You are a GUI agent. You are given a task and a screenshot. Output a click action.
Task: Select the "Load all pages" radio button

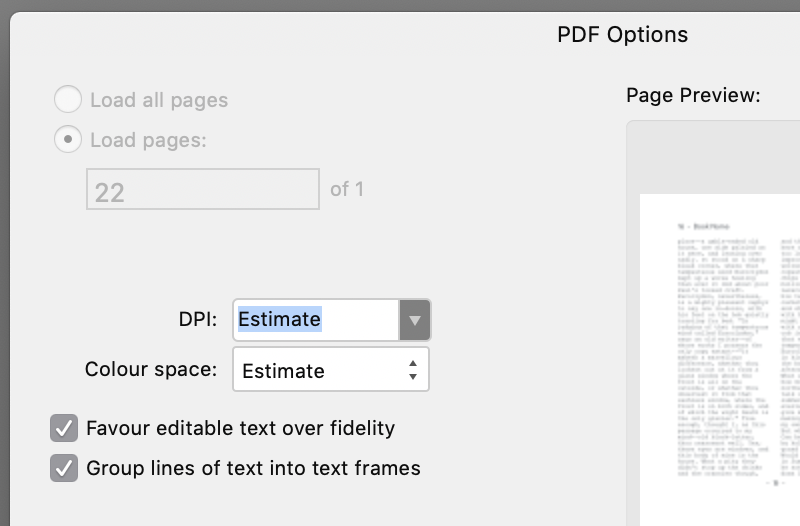[x=67, y=100]
